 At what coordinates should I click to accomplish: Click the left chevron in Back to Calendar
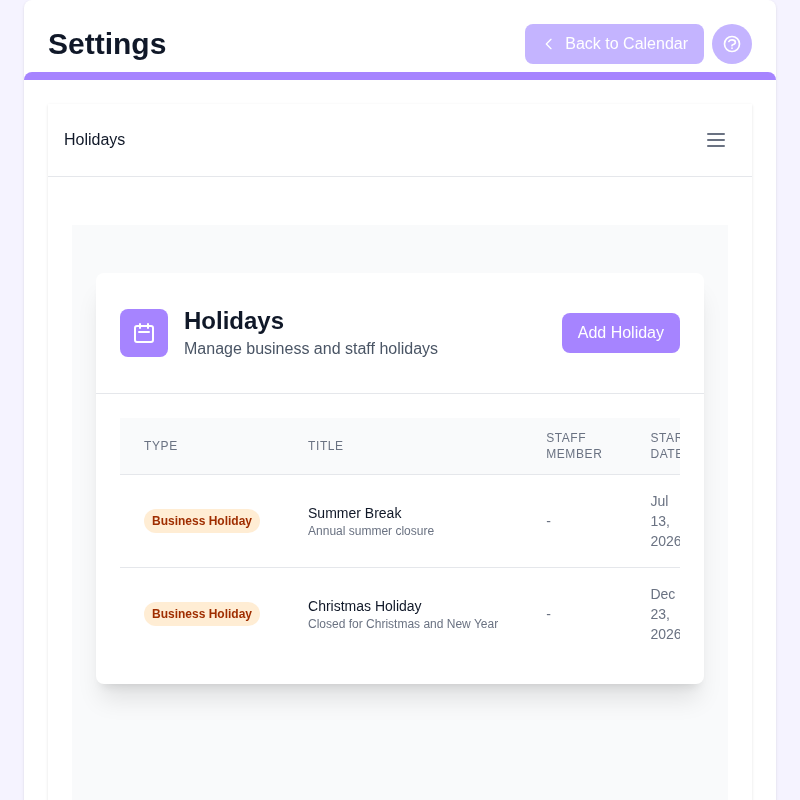[549, 44]
